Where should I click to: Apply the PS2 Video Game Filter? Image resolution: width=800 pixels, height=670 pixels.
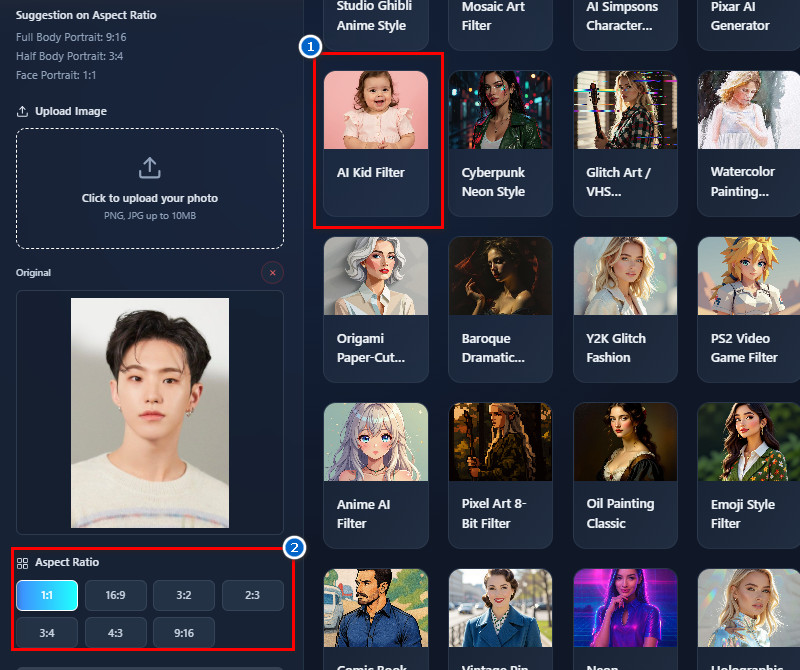pyautogui.click(x=748, y=308)
